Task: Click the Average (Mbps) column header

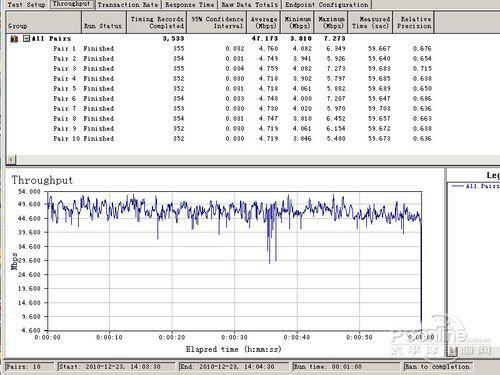Action: point(264,22)
